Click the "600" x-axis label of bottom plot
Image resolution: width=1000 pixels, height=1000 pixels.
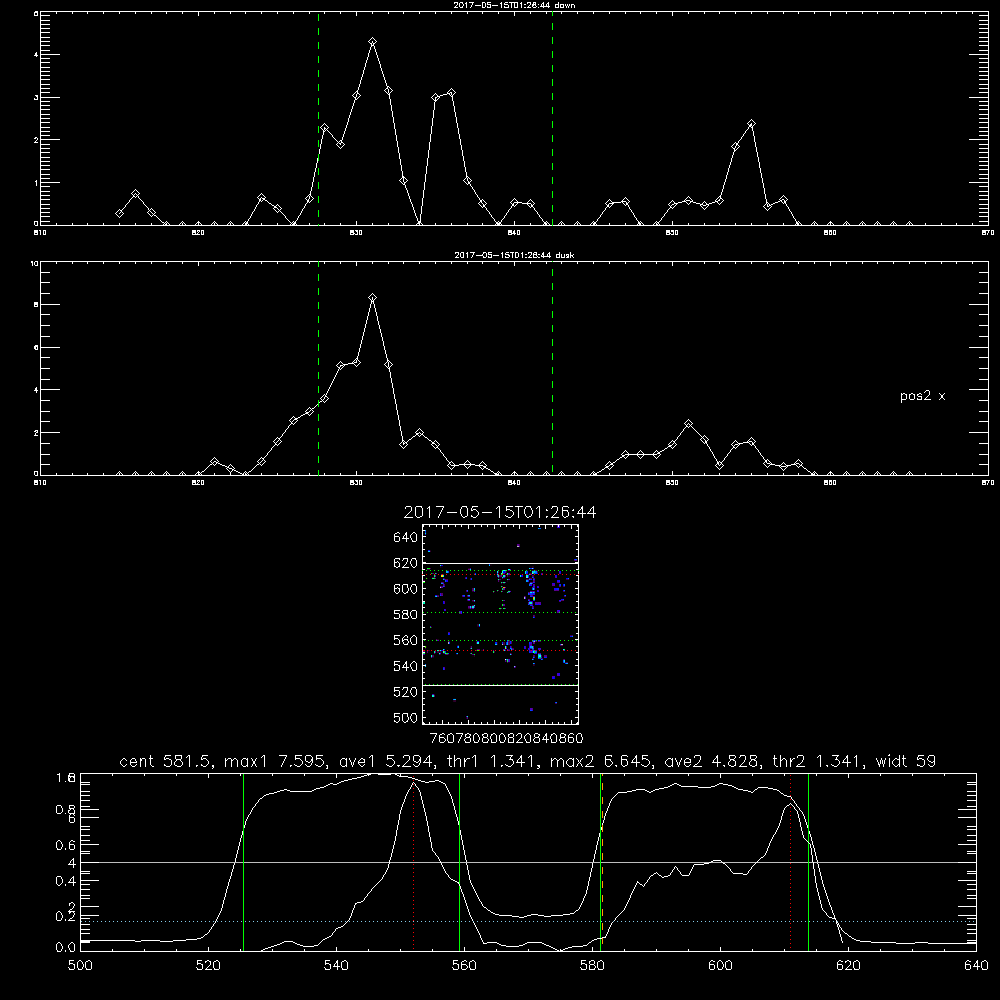pyautogui.click(x=720, y=966)
